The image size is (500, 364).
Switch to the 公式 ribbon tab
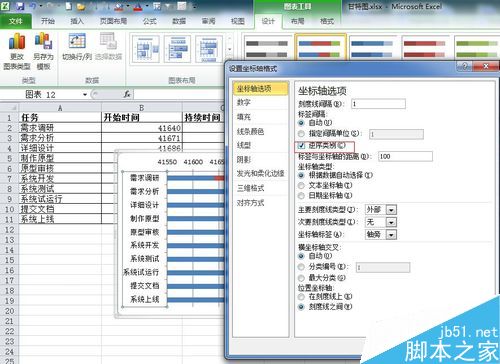tap(149, 21)
